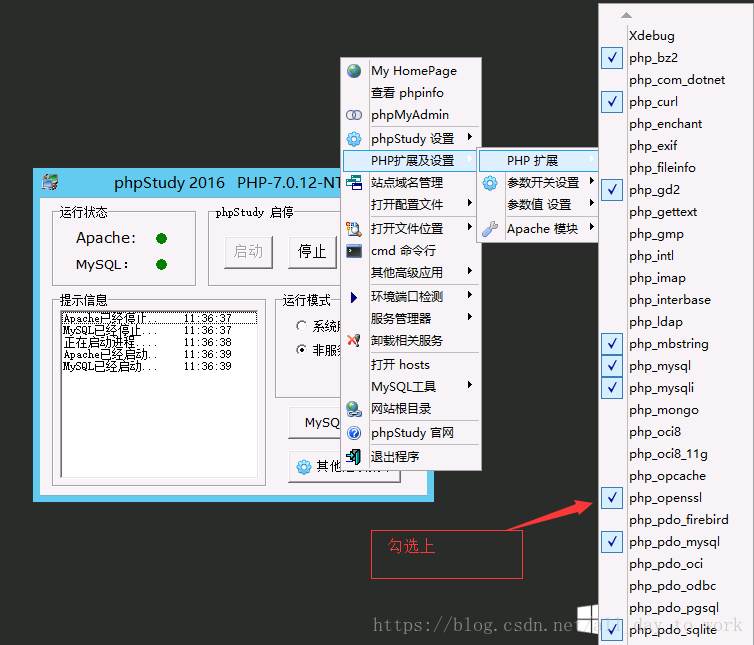Click the greyed 启动 start button

248,252
